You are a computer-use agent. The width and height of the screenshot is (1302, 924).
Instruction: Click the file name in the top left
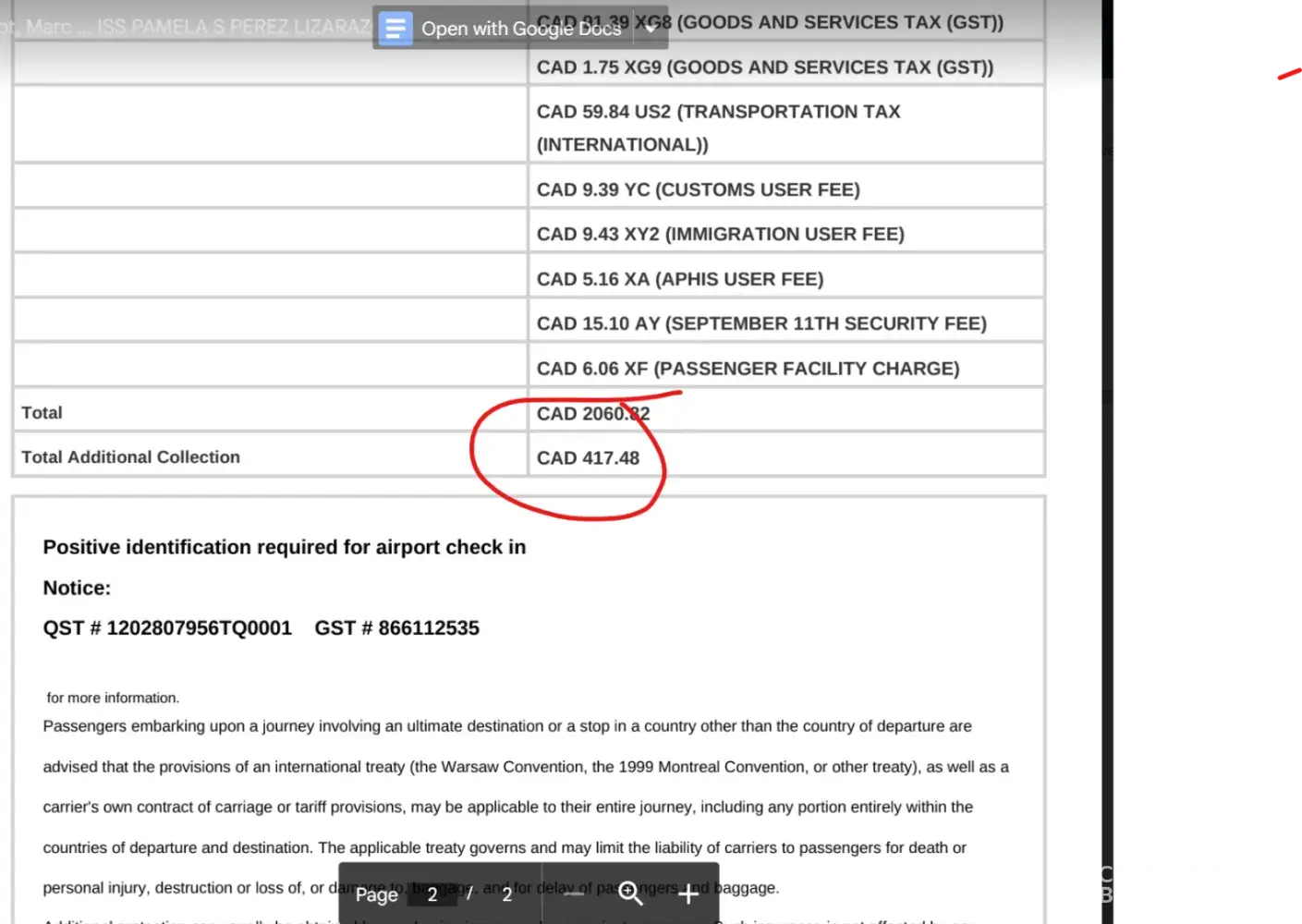point(185,27)
